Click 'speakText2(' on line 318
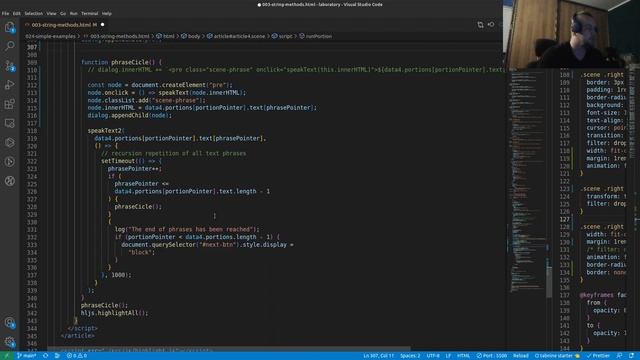This screenshot has height=360, width=640. [106, 131]
